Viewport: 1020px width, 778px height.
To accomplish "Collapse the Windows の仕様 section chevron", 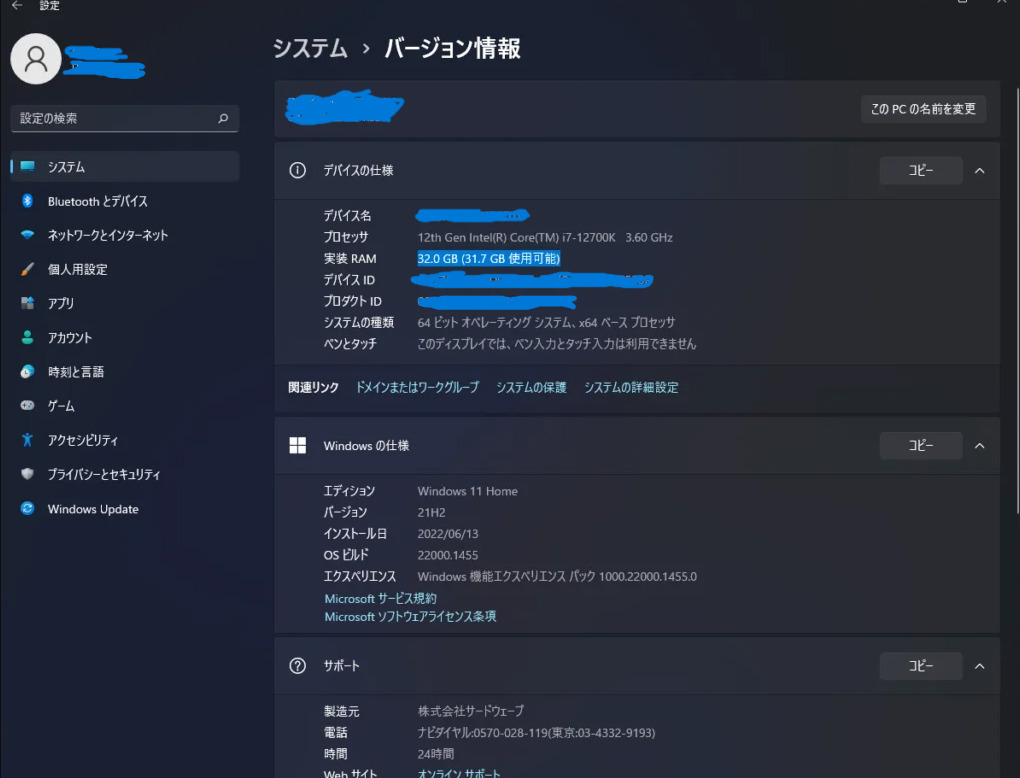I will pyautogui.click(x=980, y=446).
